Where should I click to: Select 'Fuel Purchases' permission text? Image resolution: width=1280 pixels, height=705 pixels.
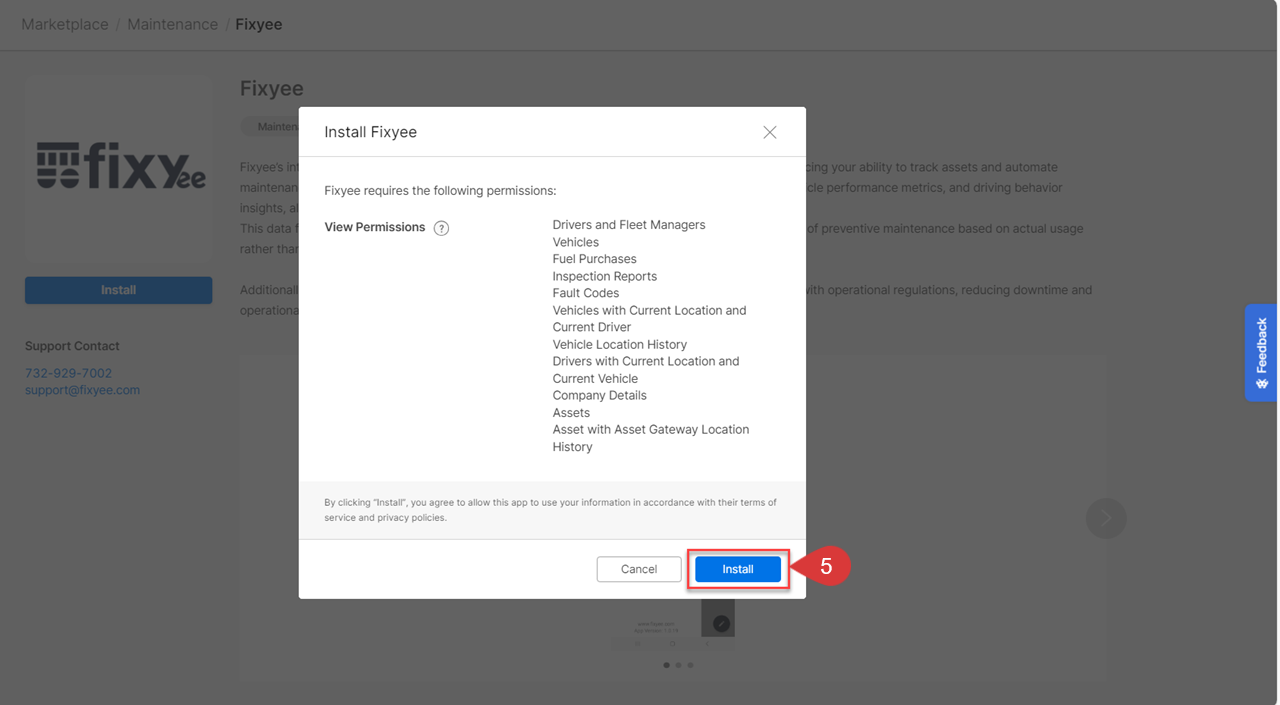click(x=594, y=259)
